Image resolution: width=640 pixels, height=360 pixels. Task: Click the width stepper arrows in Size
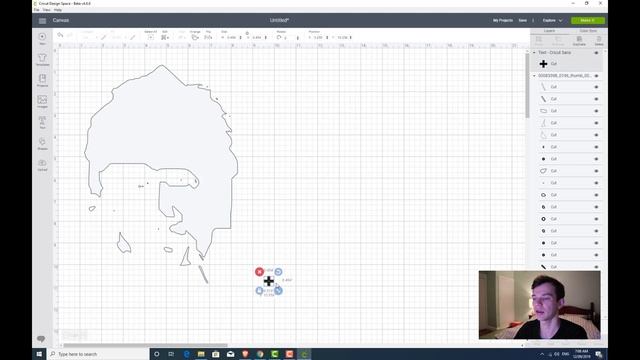(x=241, y=38)
